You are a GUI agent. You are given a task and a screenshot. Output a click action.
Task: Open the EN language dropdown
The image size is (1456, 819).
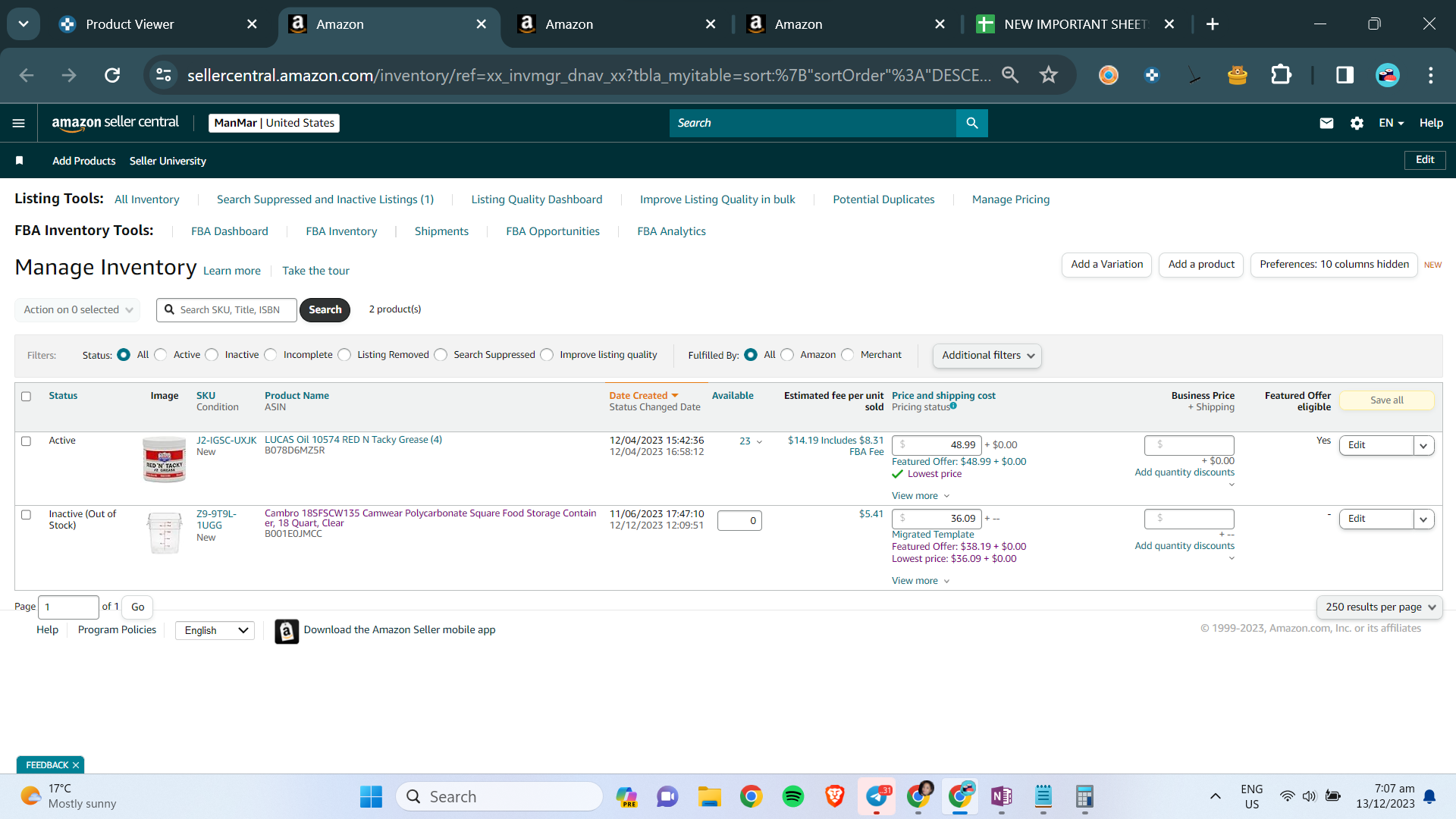1392,123
